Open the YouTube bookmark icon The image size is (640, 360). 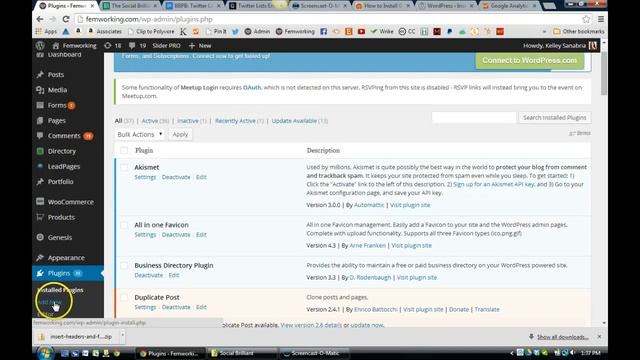pos(361,31)
